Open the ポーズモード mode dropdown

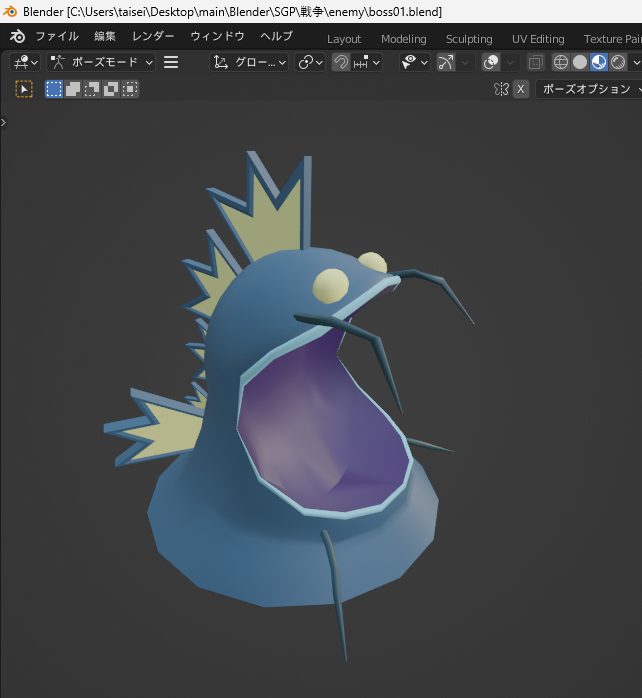pyautogui.click(x=101, y=62)
